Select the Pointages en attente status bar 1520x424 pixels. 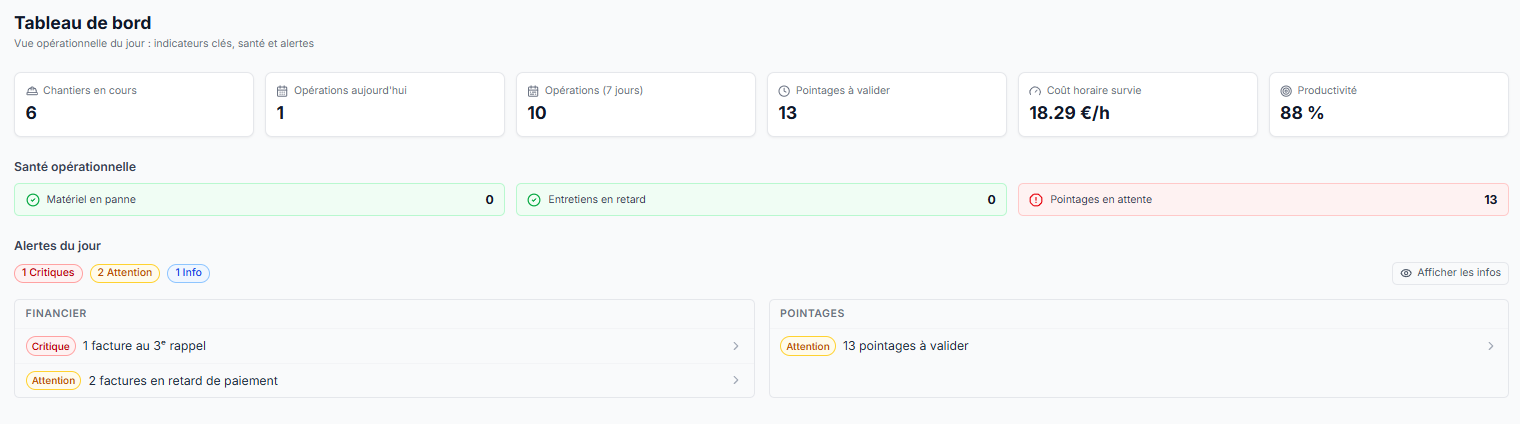point(1263,199)
